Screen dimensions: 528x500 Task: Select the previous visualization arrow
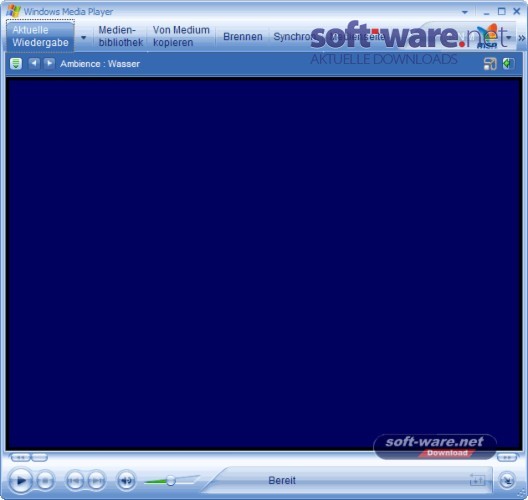(34, 63)
